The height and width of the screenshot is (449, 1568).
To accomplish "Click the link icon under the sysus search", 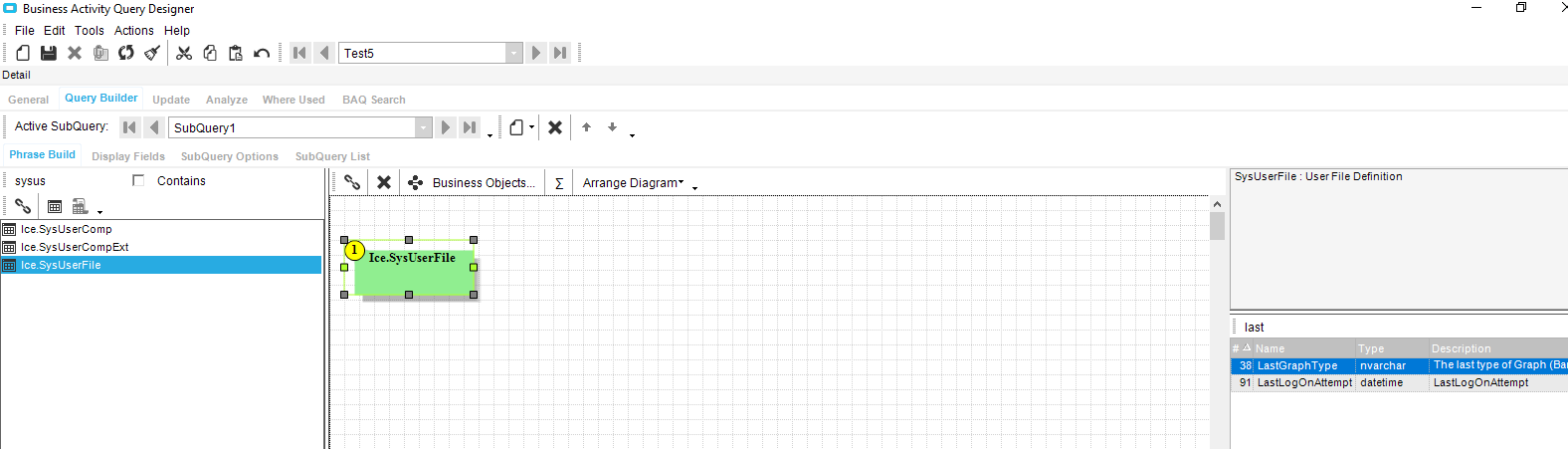I will coord(23,206).
